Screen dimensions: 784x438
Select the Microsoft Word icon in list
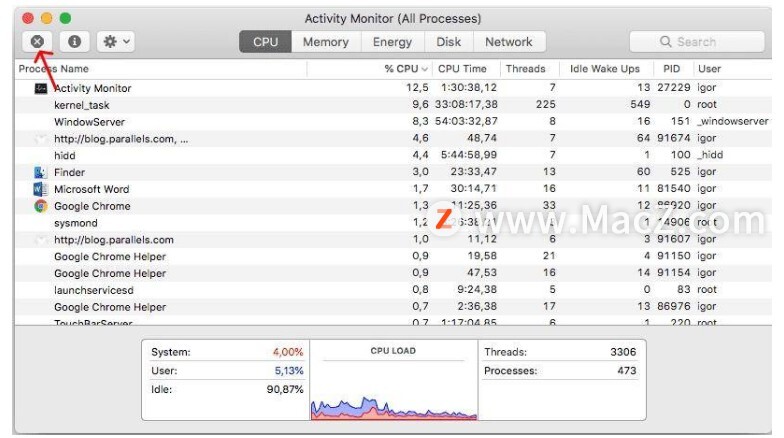click(40, 190)
